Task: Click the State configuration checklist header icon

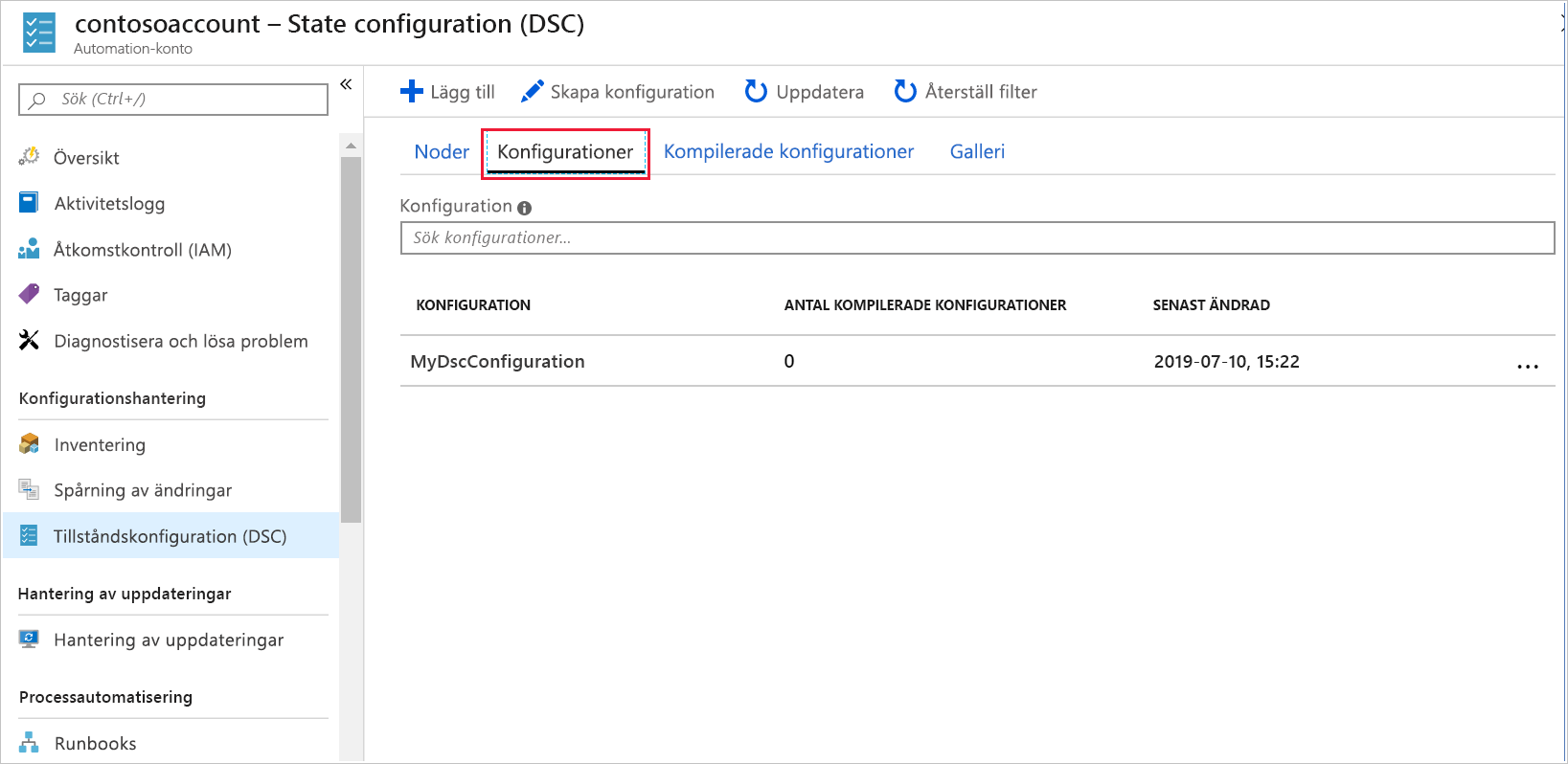Action: [39, 32]
